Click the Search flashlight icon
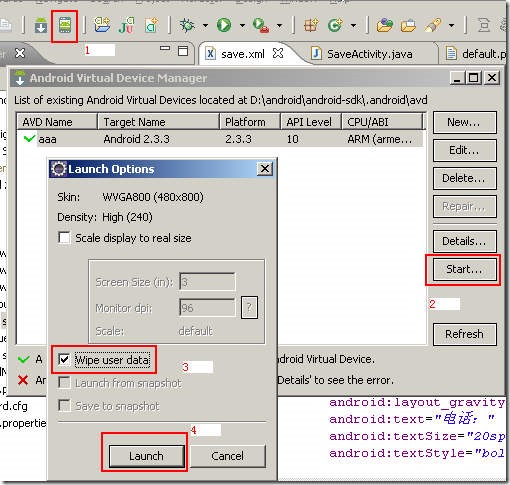This screenshot has width=510, height=485. click(433, 25)
